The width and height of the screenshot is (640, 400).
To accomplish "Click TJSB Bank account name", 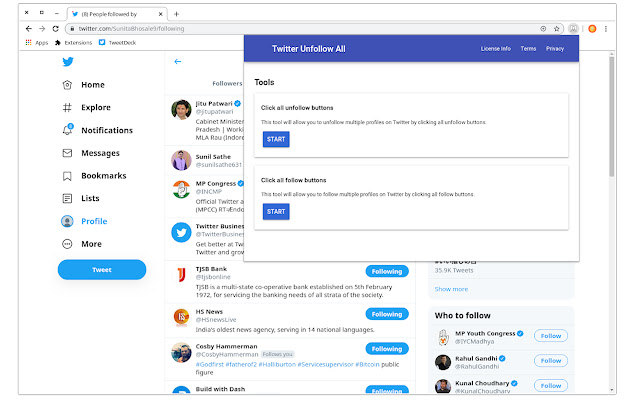I will pyautogui.click(x=211, y=269).
